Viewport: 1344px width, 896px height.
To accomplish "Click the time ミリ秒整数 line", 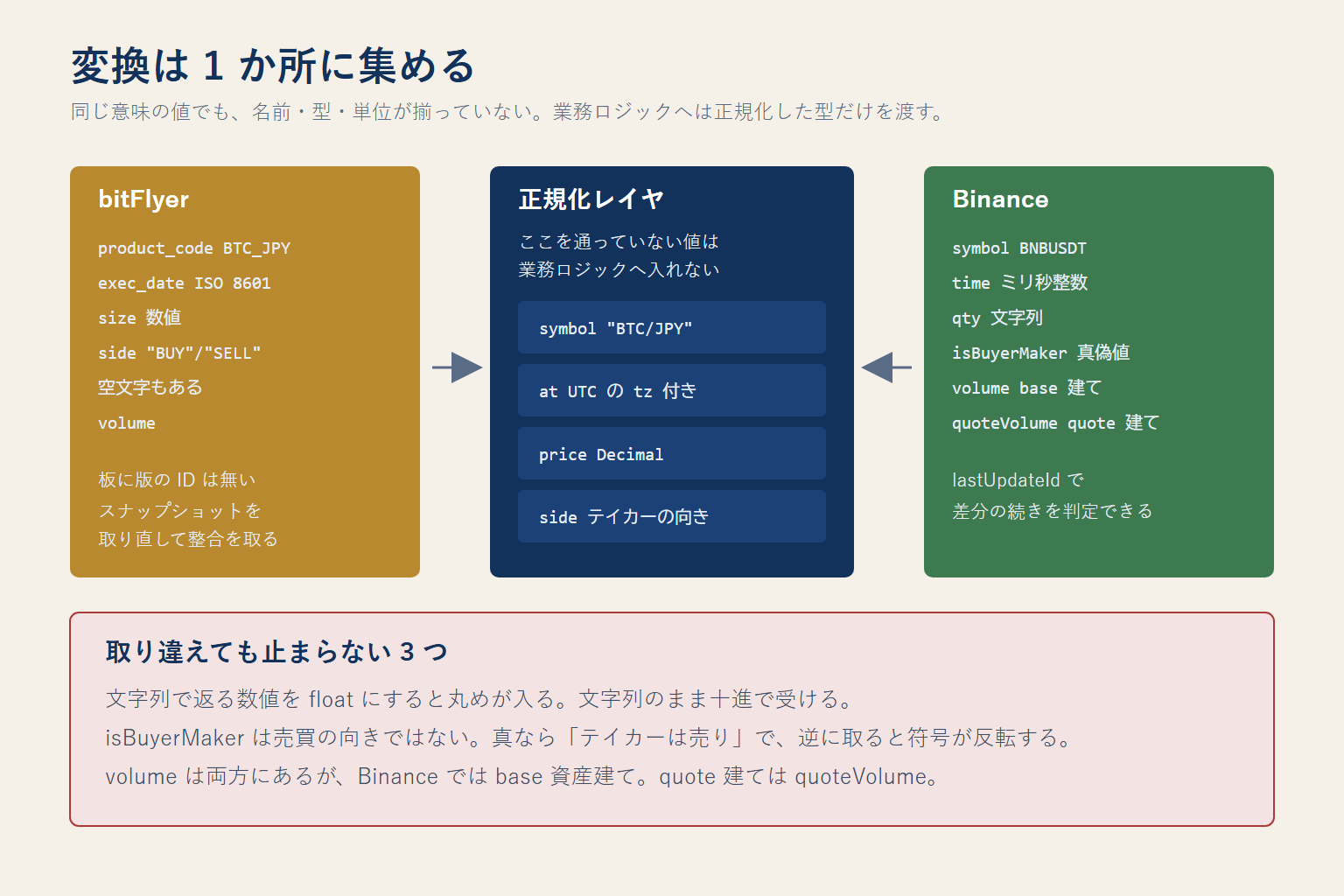I will [x=1020, y=283].
